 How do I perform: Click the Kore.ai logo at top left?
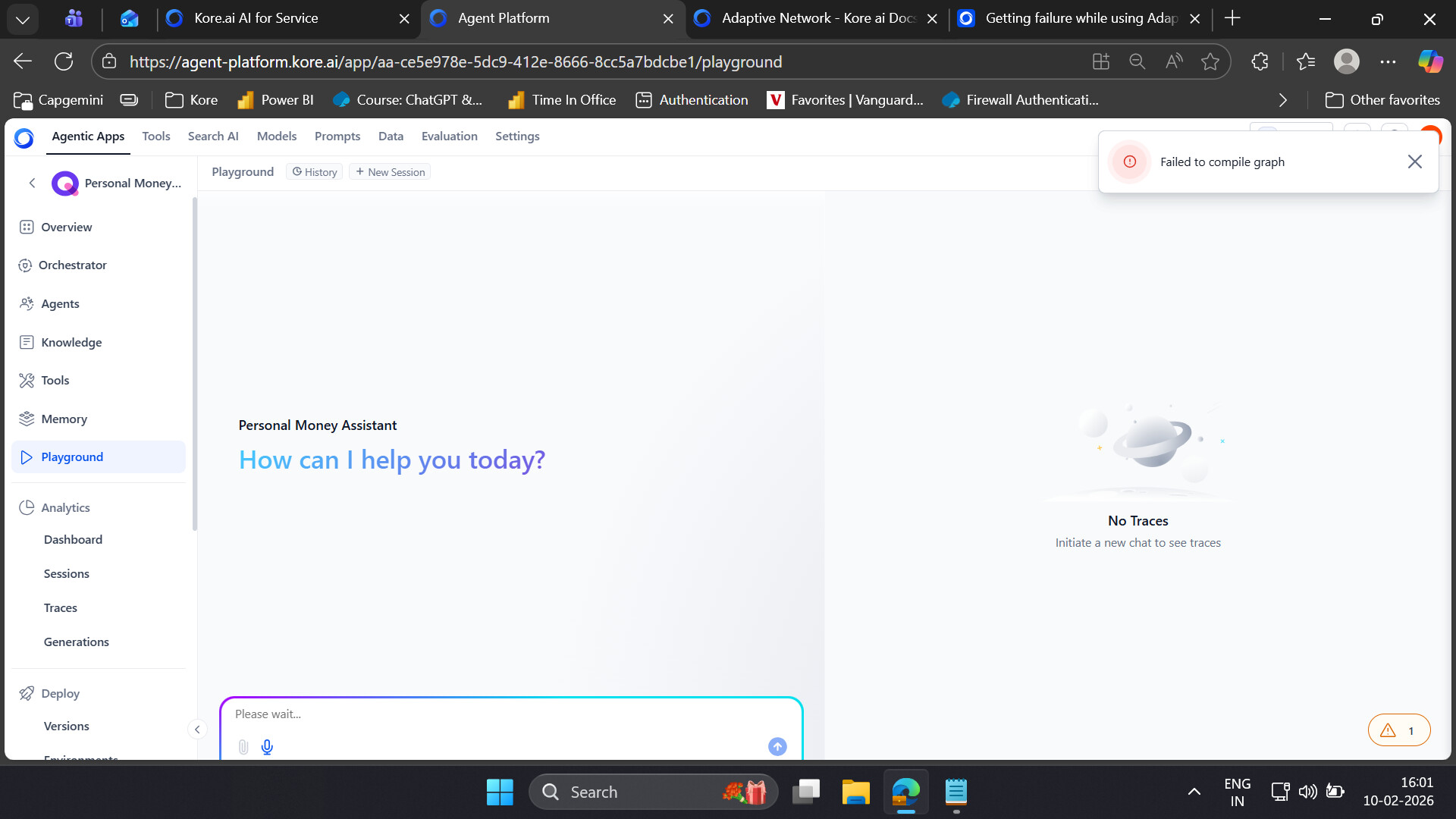pos(24,137)
